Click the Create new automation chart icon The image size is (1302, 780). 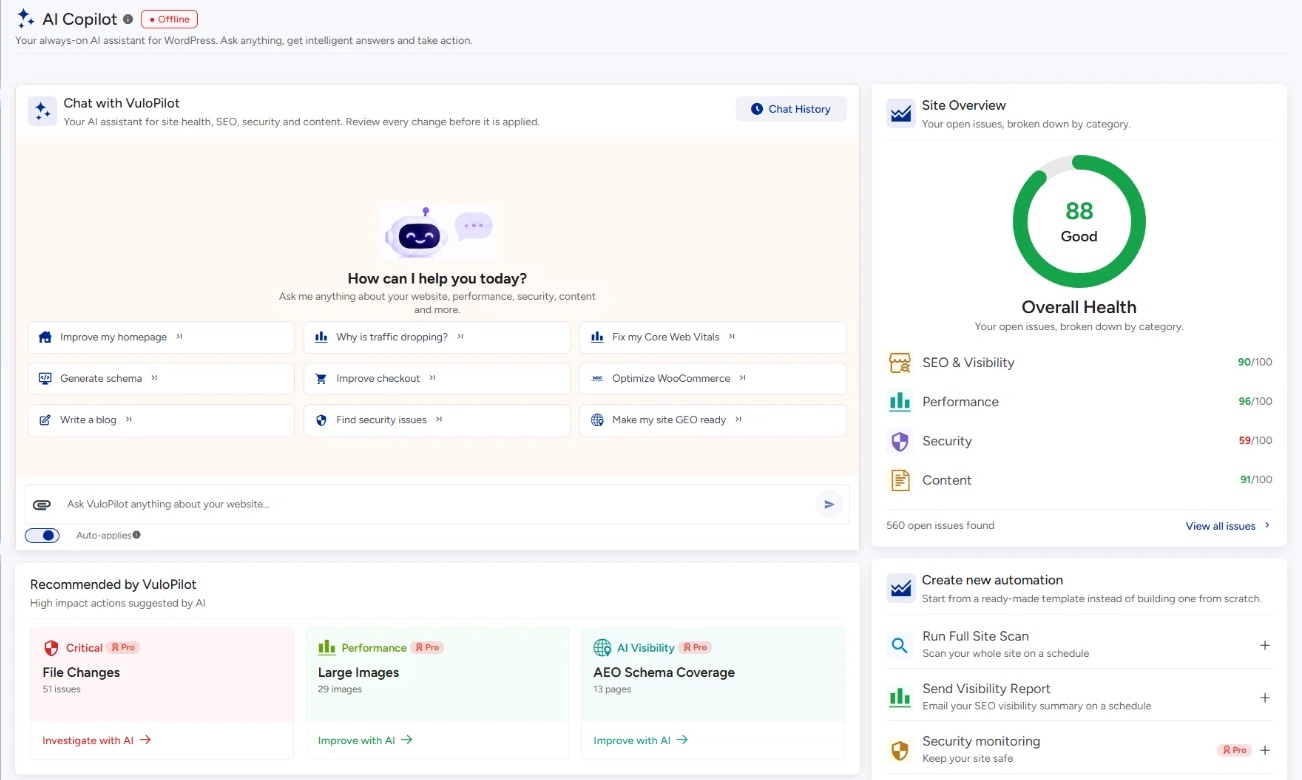901,588
